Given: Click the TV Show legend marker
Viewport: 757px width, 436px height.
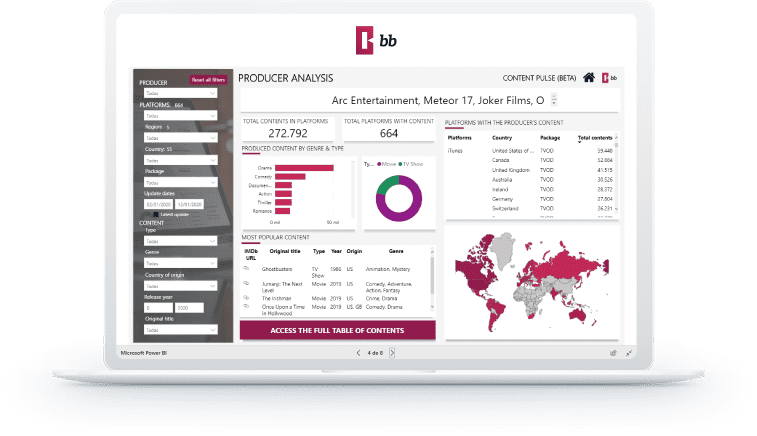Looking at the screenshot, I should [x=400, y=164].
